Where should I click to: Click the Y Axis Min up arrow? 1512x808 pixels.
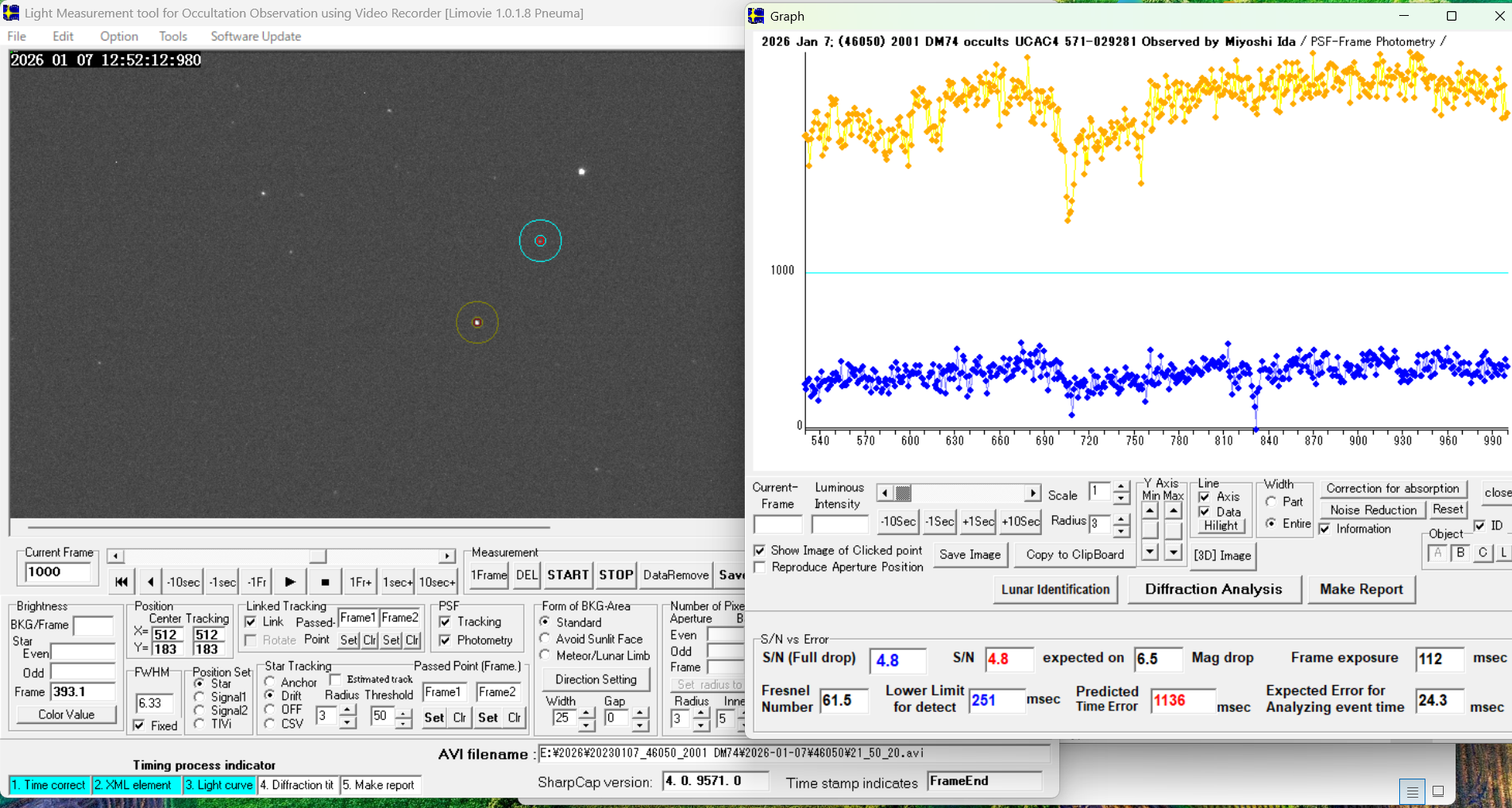point(1150,510)
